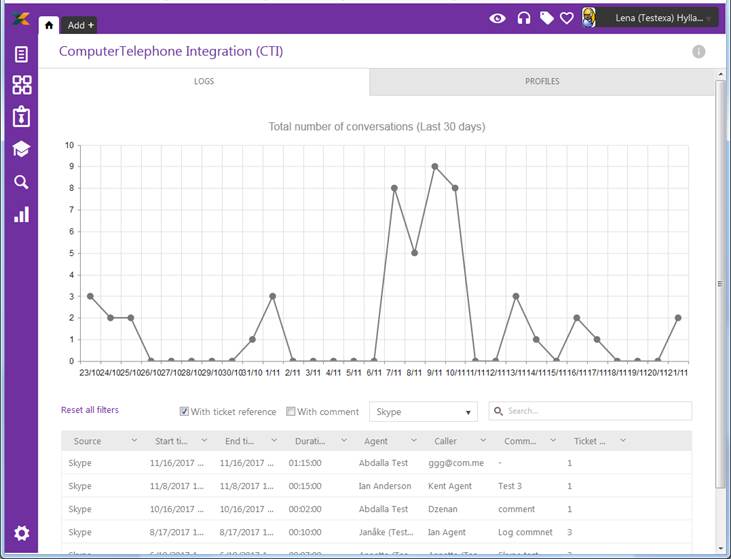Expand the Agent column filter arrow
Viewport: 731px width, 559px height.
coord(411,441)
